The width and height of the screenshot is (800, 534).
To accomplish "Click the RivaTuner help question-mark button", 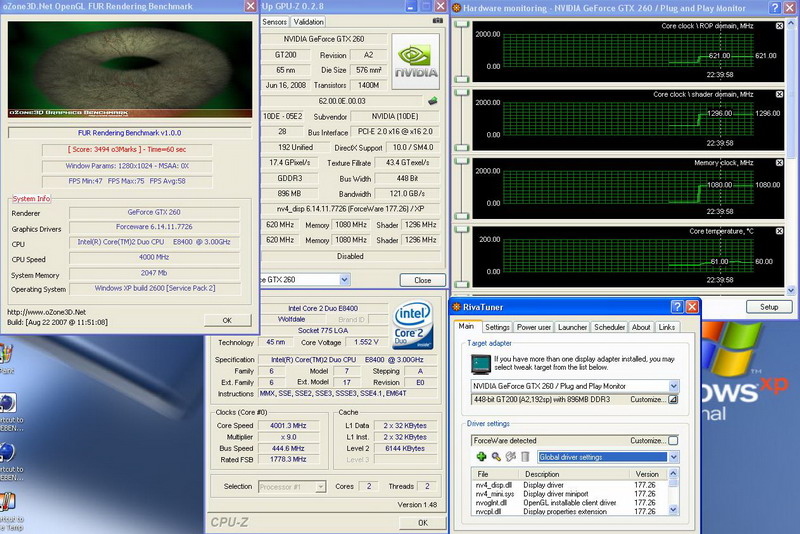I will pos(677,307).
